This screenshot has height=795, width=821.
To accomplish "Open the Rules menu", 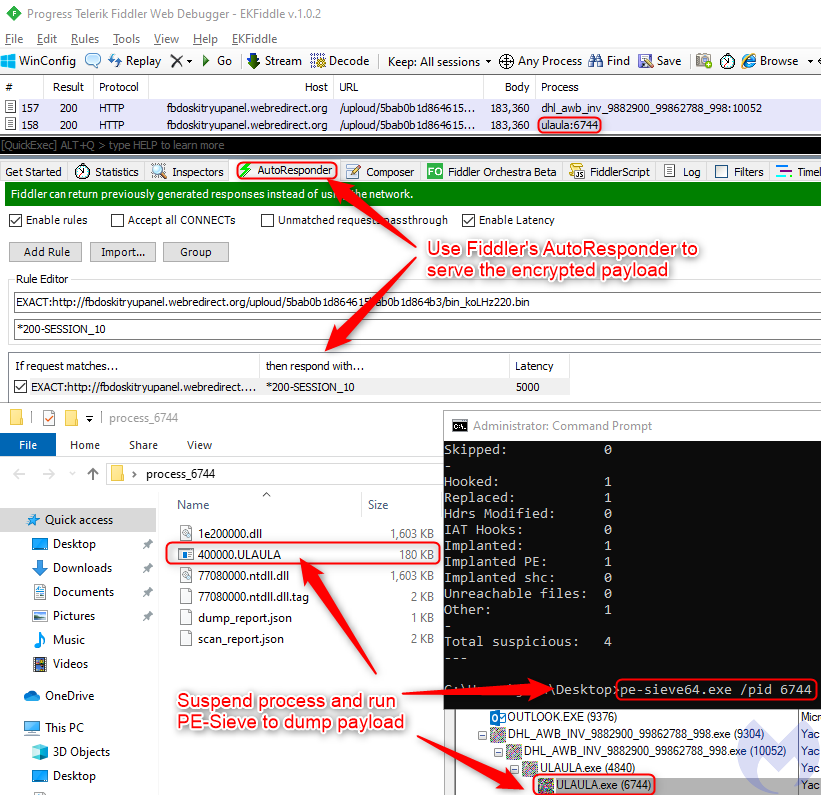I will click(85, 39).
